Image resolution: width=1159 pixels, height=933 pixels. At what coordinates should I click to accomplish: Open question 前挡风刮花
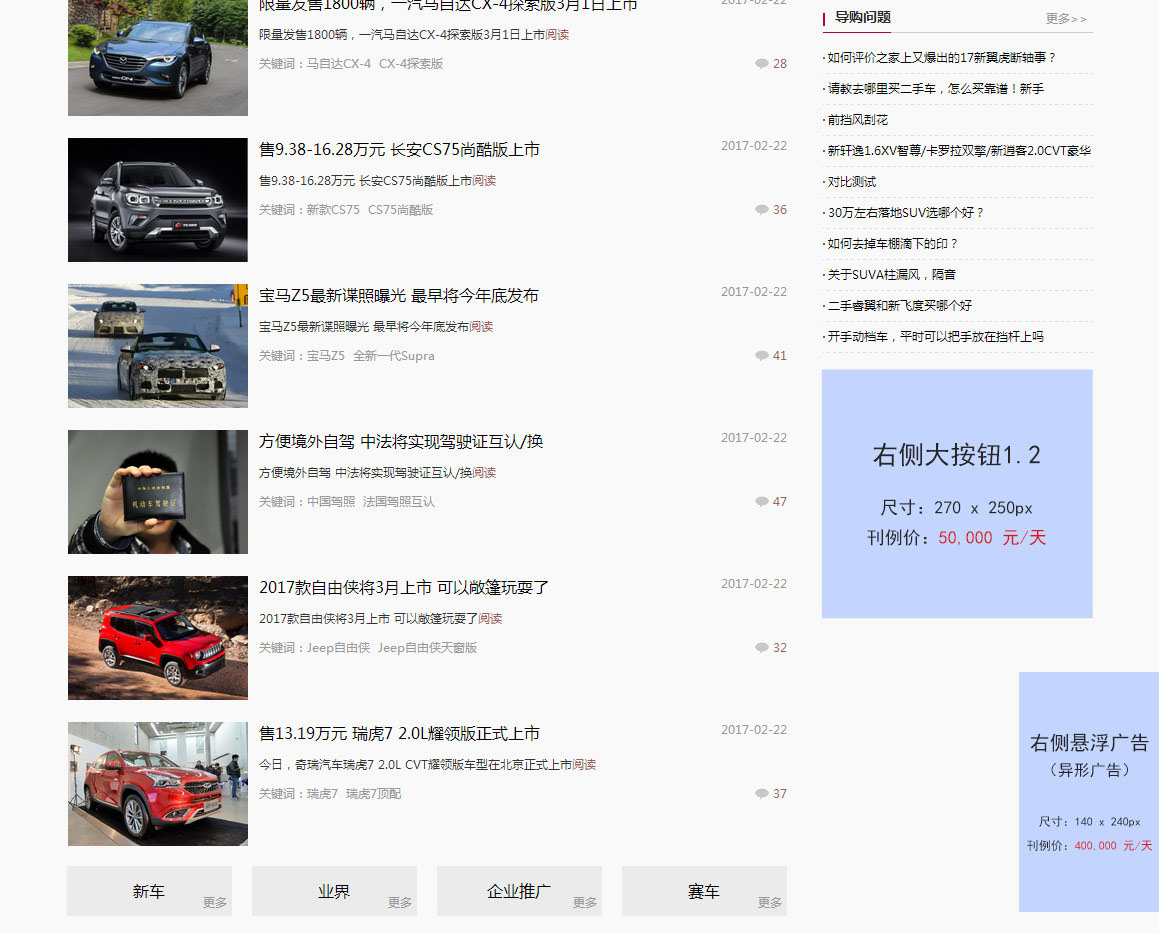tap(857, 120)
